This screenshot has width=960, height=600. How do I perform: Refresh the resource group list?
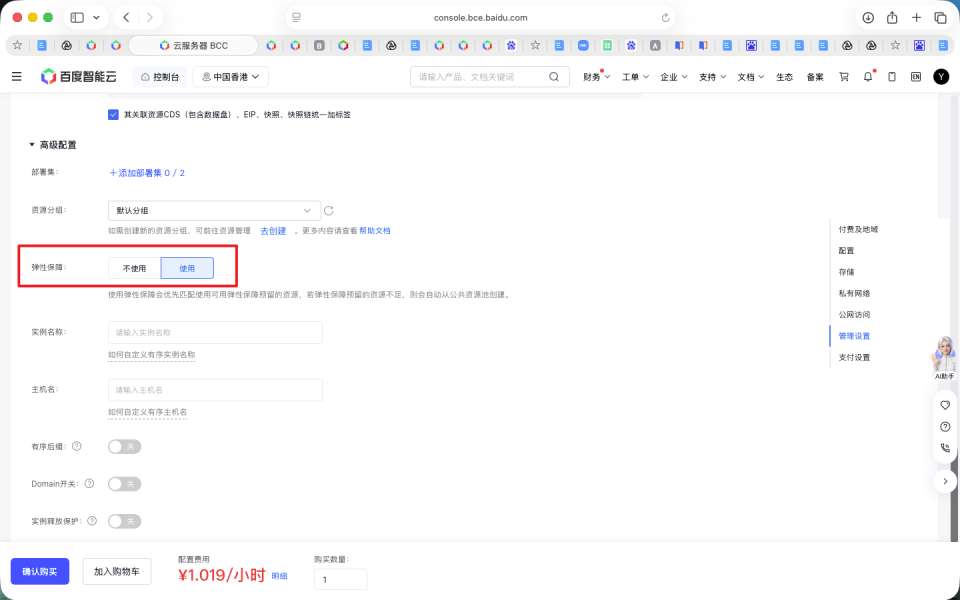click(329, 211)
